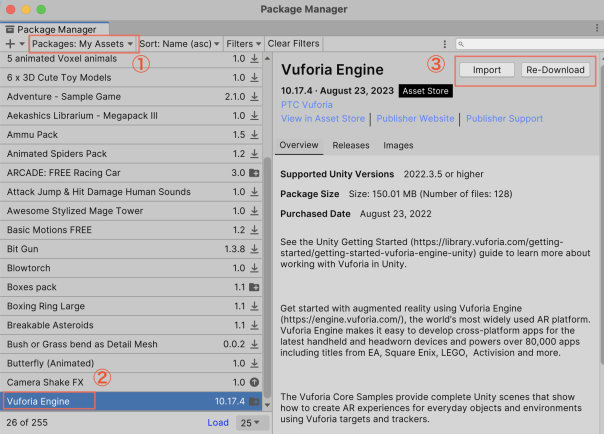
Task: Click import folder icon for Vuforia Engine row
Action: 254,402
